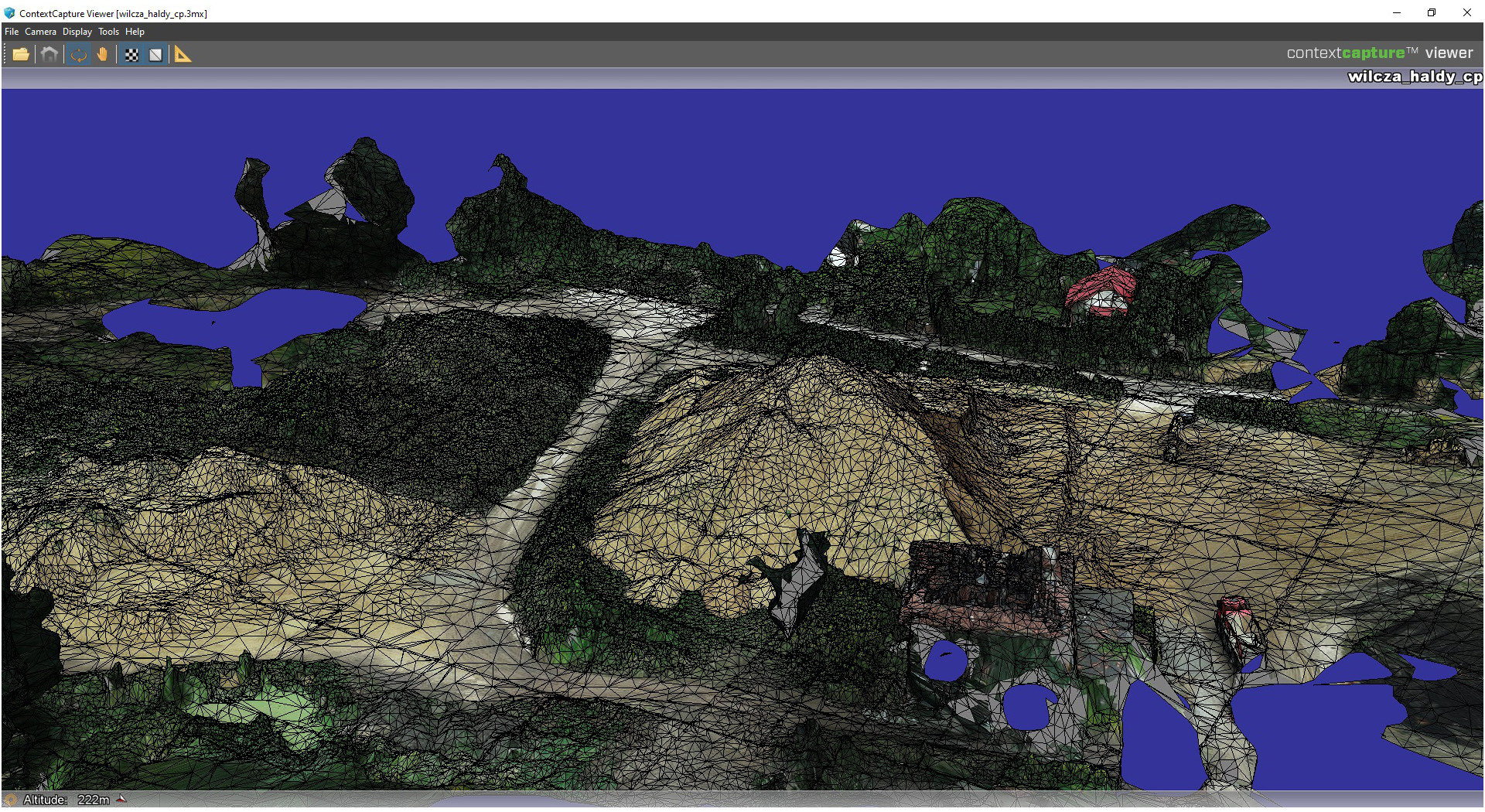Toggle the checkerboard texture display
This screenshot has height=812, width=1485.
tap(132, 54)
